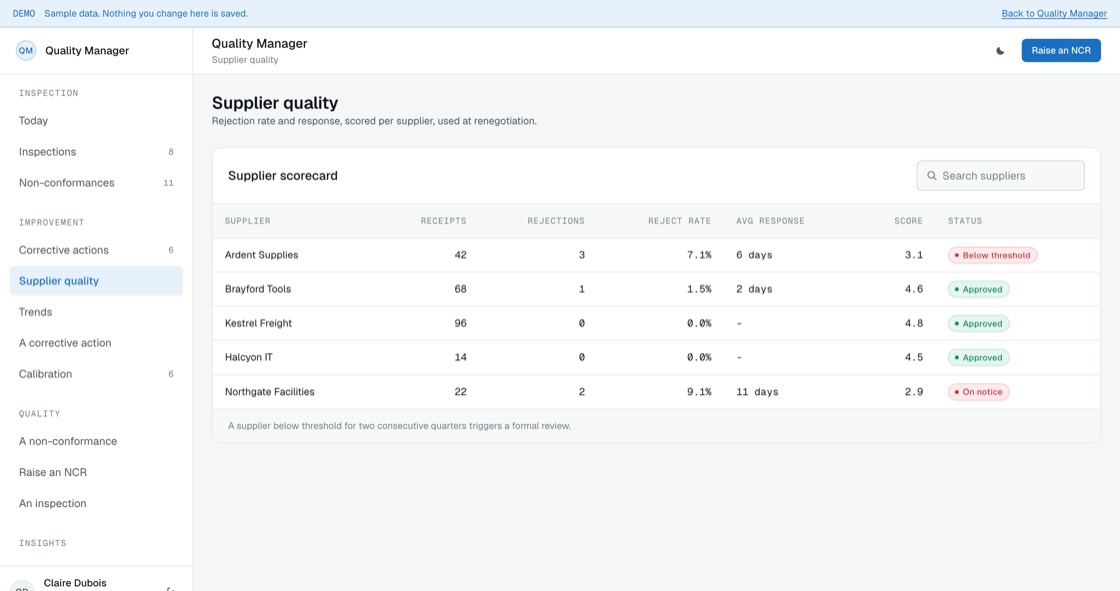Screen dimensions: 1120x591
Task: Open Calibration in the sidebar
Action: 96,374
